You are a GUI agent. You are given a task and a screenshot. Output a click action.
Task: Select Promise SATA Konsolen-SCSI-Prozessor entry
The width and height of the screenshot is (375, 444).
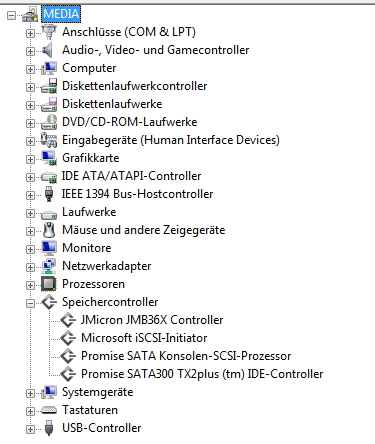pos(186,356)
